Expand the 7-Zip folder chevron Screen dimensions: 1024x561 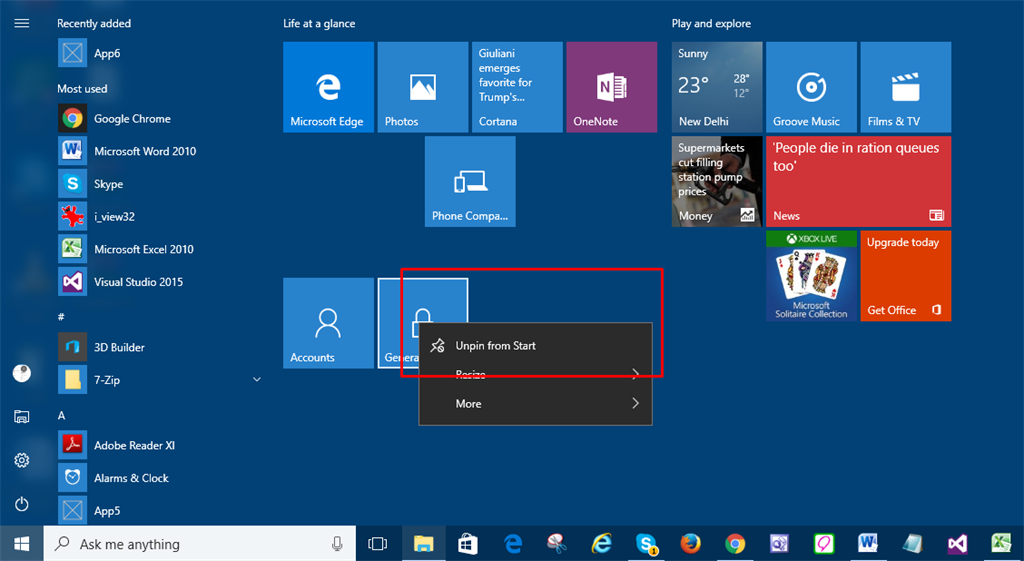tap(257, 380)
